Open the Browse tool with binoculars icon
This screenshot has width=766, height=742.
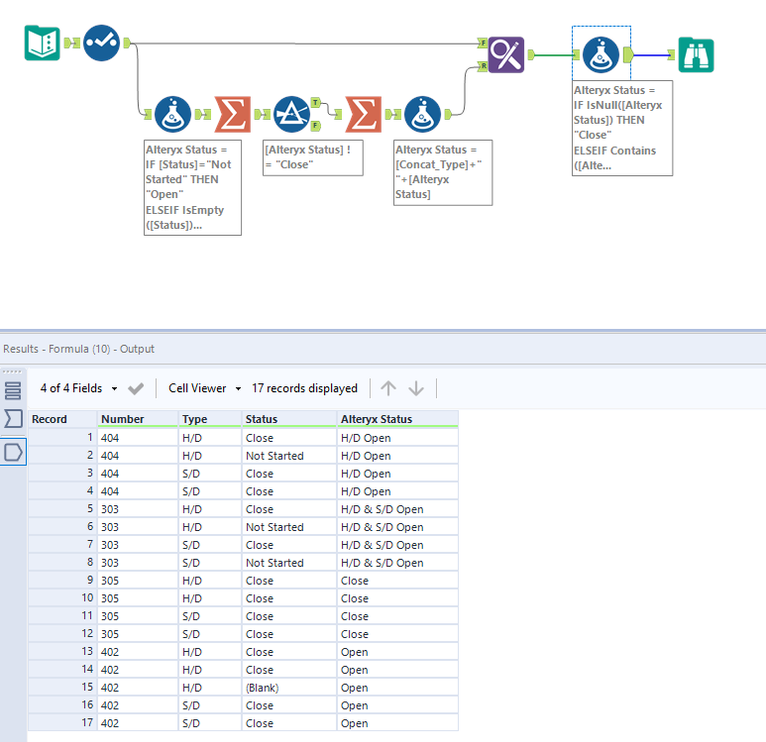[x=696, y=54]
